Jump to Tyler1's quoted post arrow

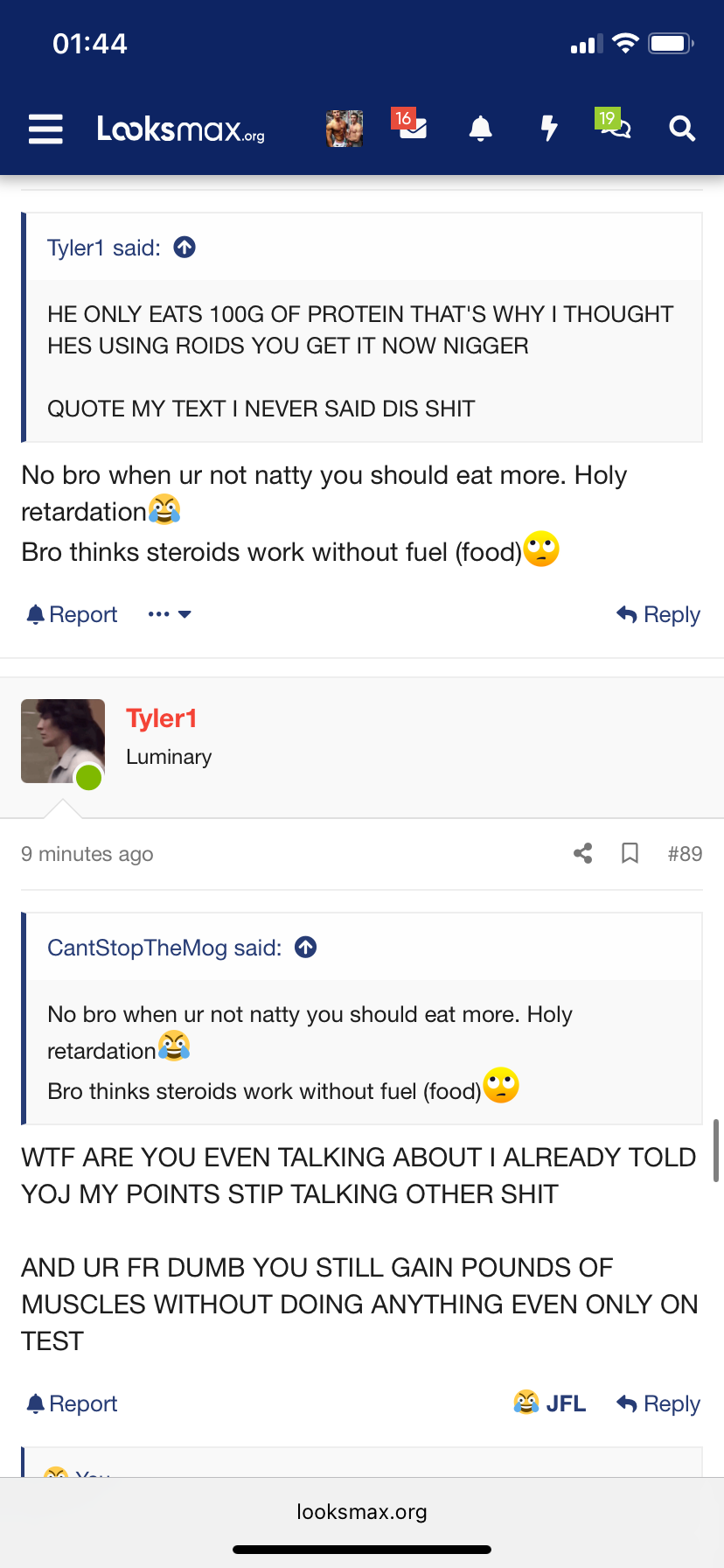click(x=184, y=248)
